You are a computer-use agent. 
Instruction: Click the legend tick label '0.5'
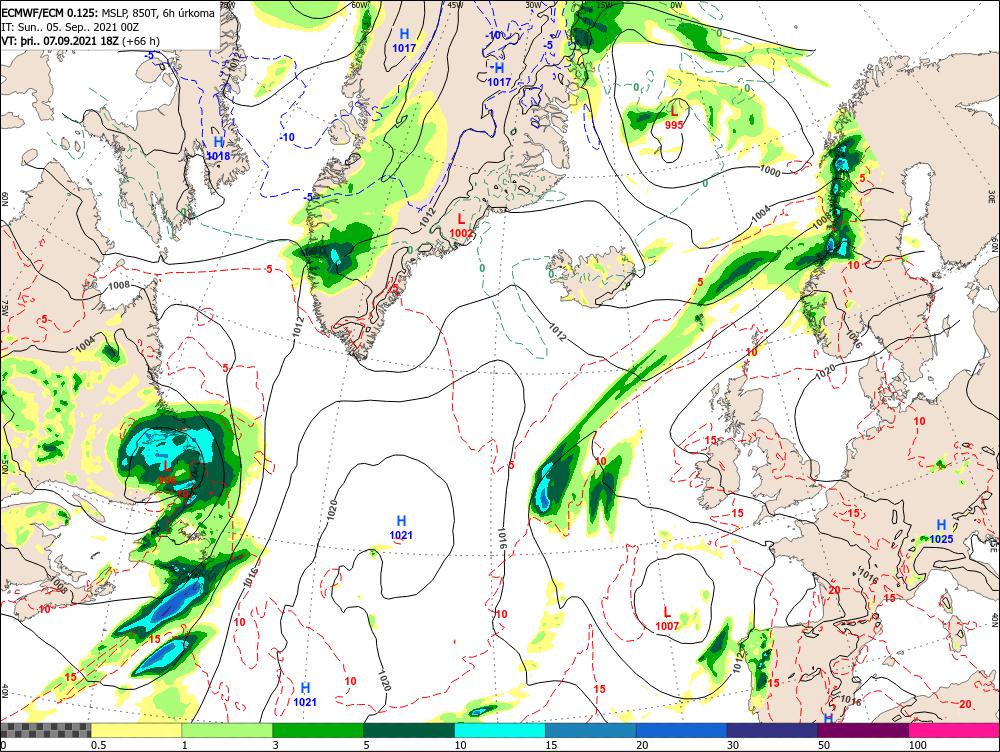[x=98, y=745]
